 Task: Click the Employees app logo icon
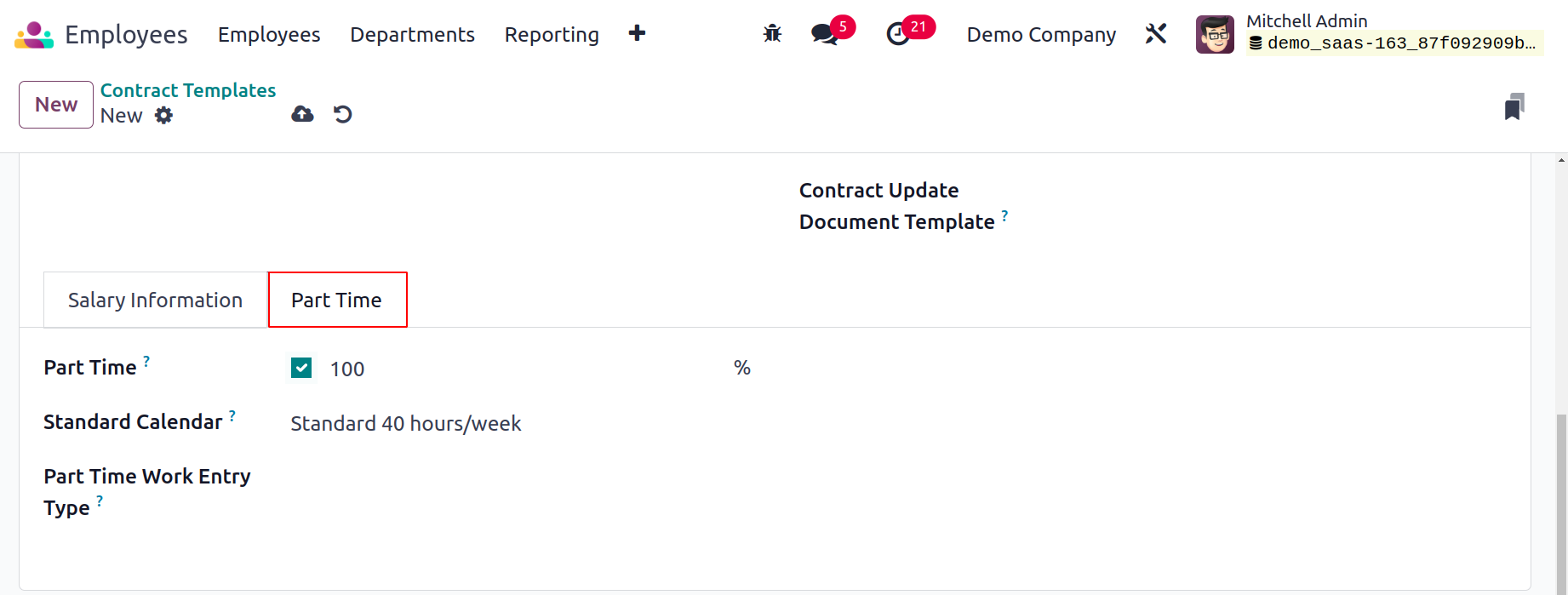(34, 35)
